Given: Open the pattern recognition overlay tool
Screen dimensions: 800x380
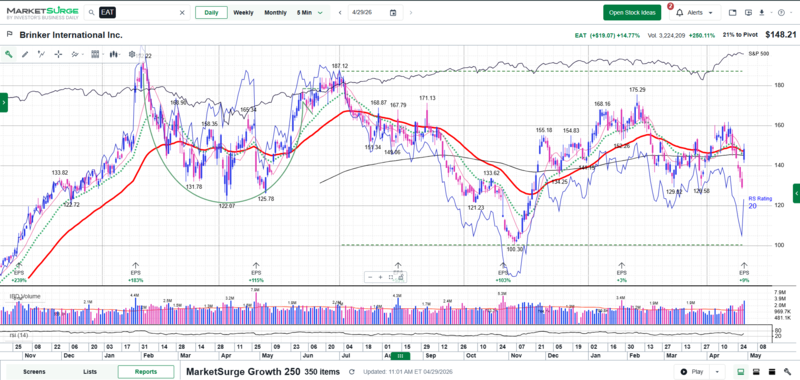Looking at the screenshot, I should pos(75,54).
